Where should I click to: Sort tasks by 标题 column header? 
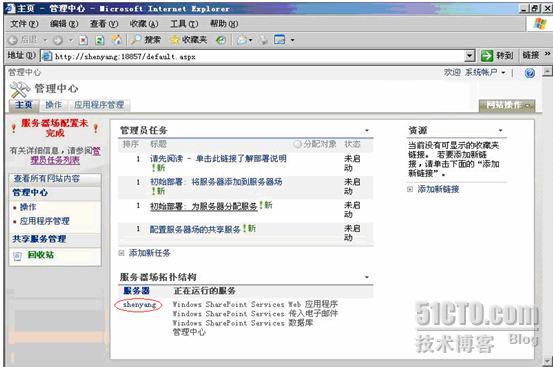158,144
